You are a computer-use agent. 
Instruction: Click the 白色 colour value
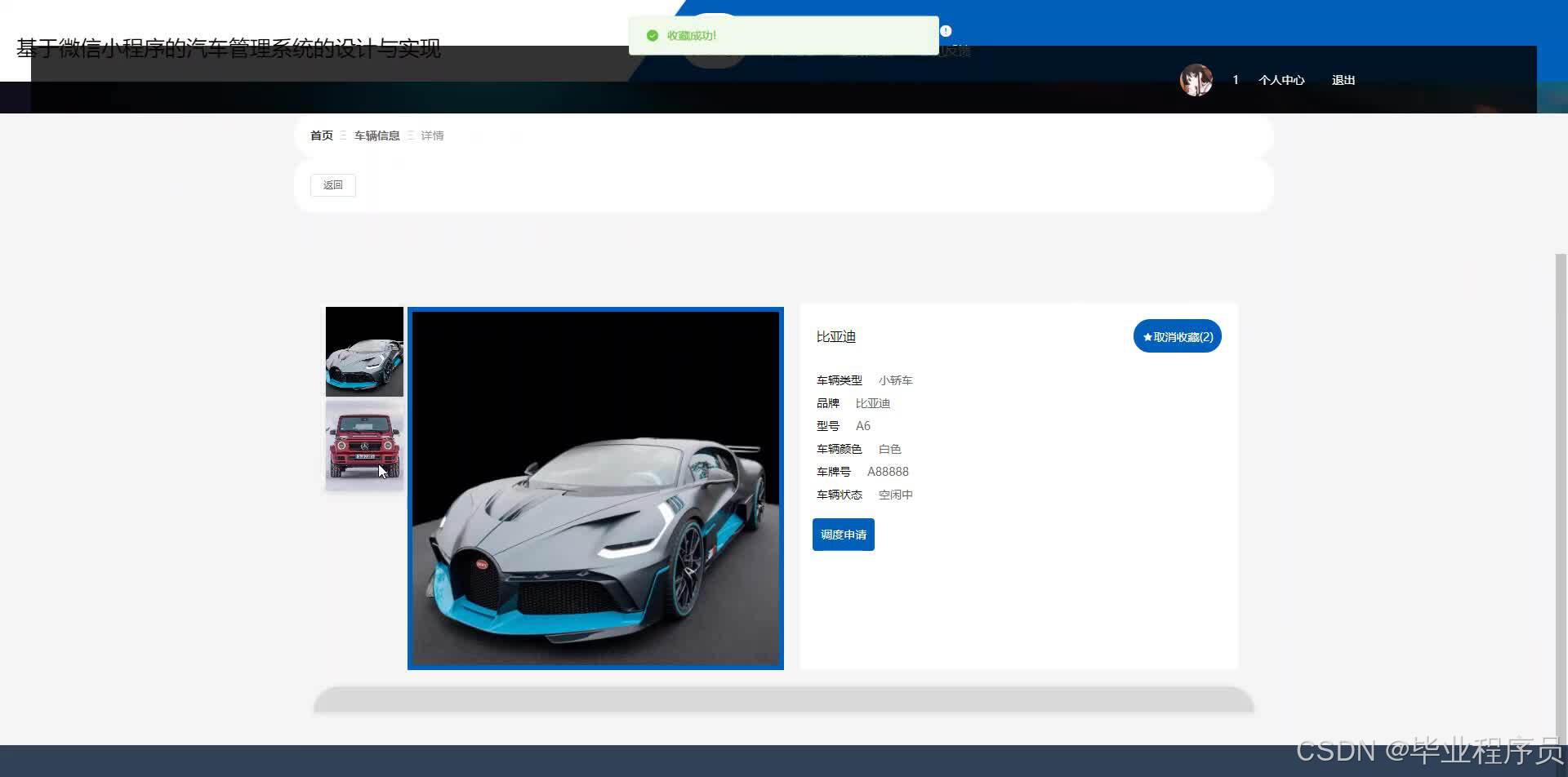(890, 449)
